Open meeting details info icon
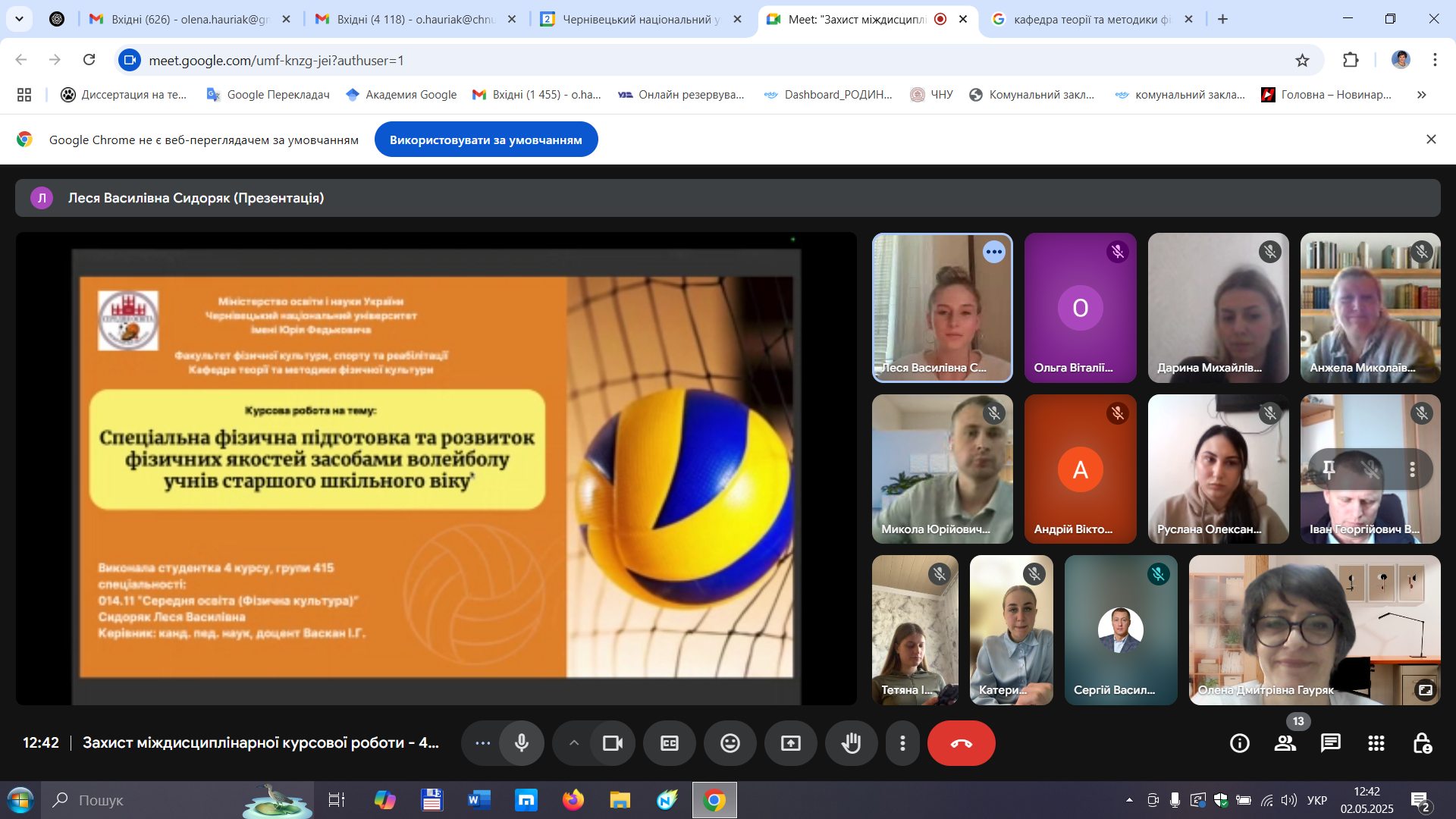The image size is (1456, 819). point(1239,743)
